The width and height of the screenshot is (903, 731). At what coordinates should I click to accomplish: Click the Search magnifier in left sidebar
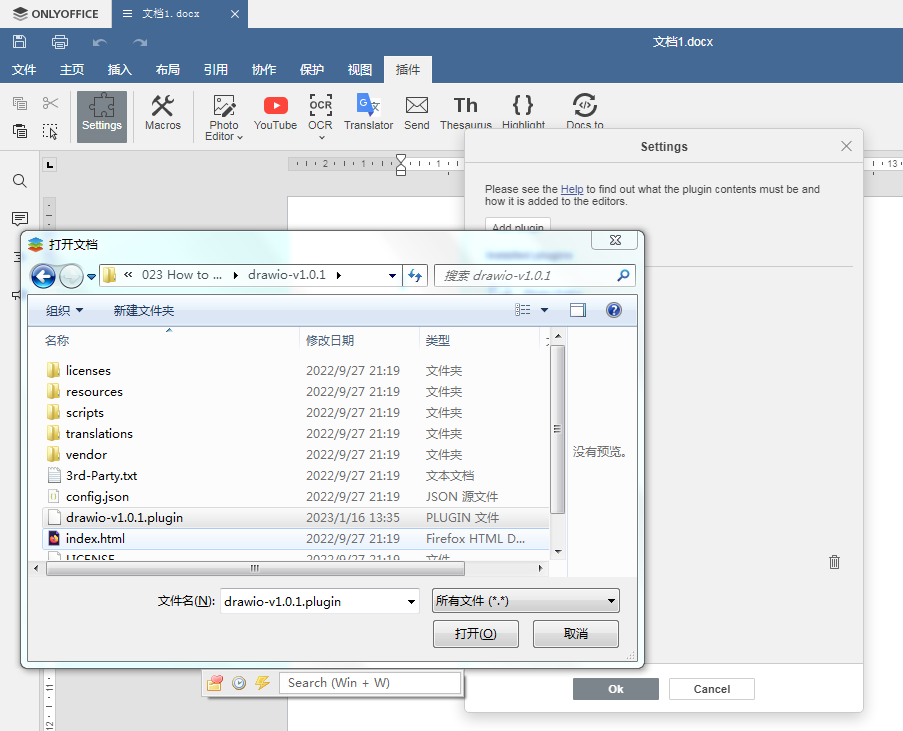pos(20,181)
